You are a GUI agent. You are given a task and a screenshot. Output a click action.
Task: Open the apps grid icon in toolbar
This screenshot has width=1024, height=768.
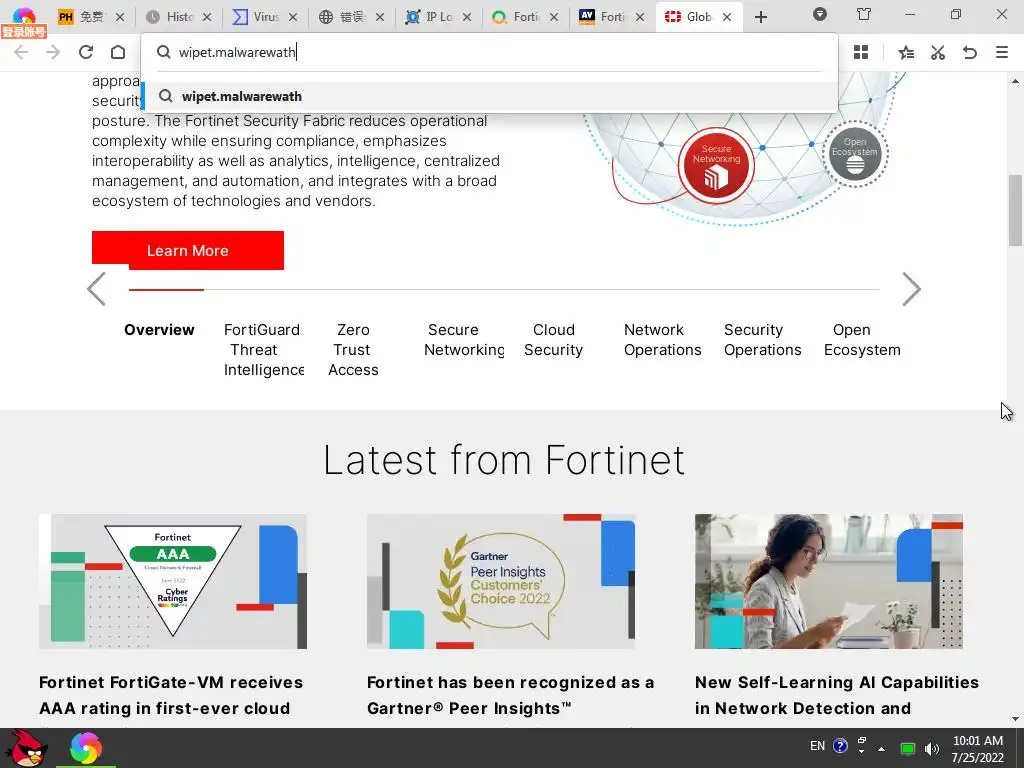861,52
